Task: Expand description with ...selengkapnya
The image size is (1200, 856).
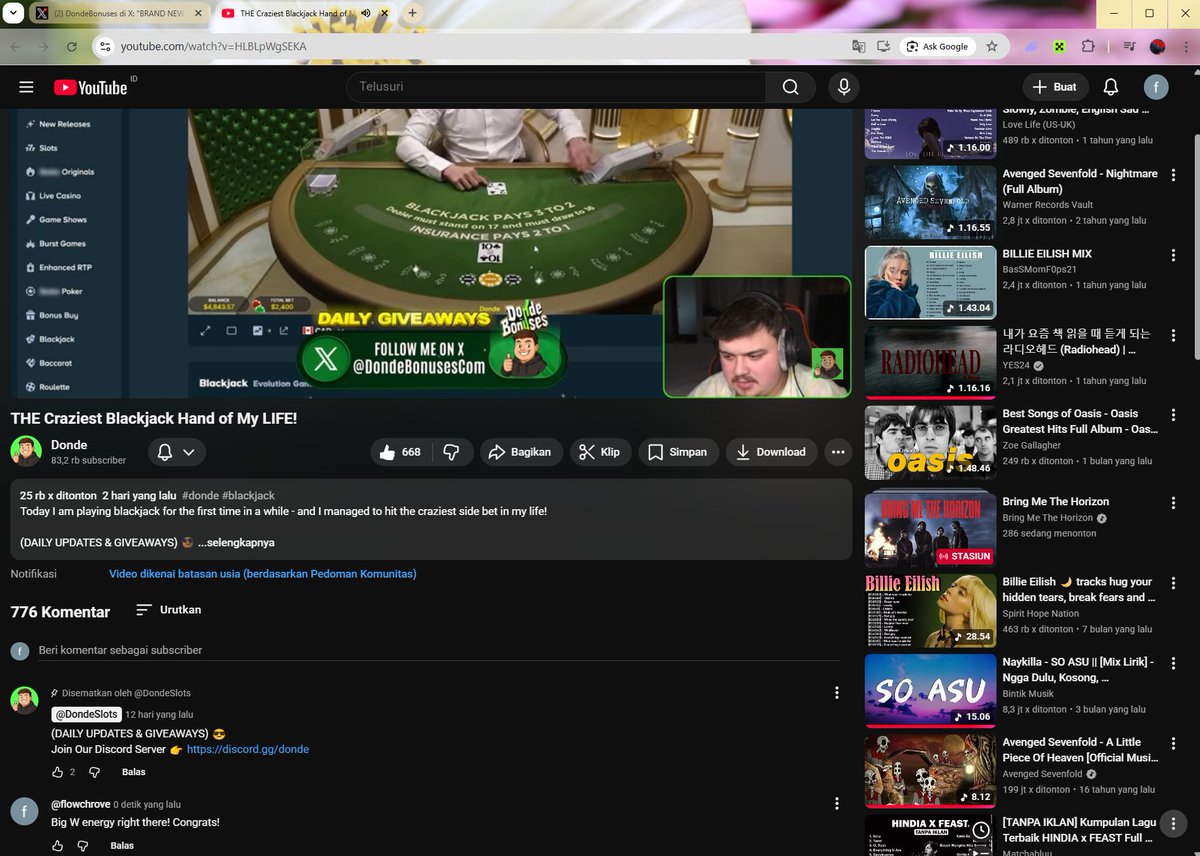Action: coord(236,542)
